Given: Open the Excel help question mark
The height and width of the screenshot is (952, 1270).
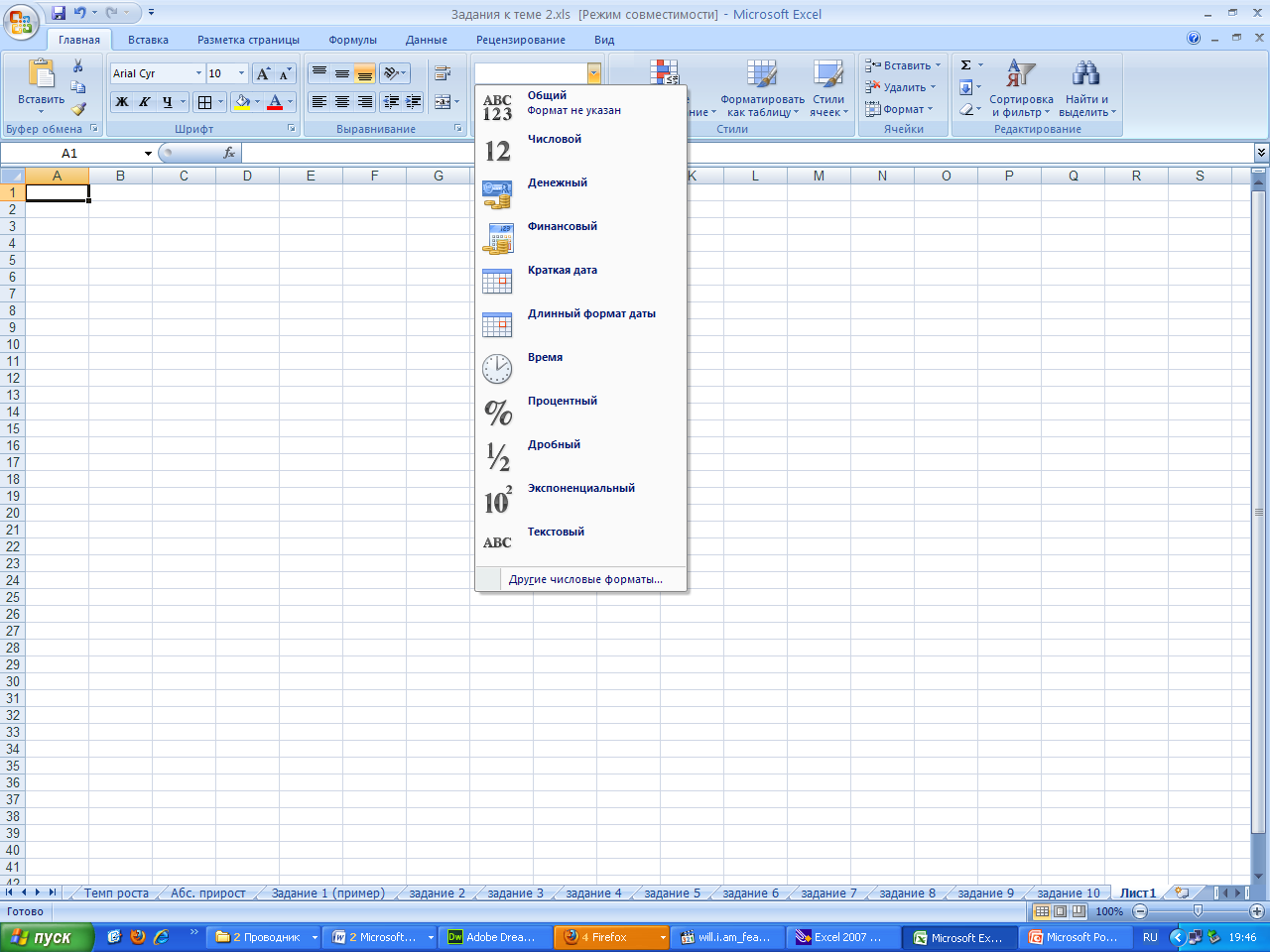Looking at the screenshot, I should (x=1194, y=39).
